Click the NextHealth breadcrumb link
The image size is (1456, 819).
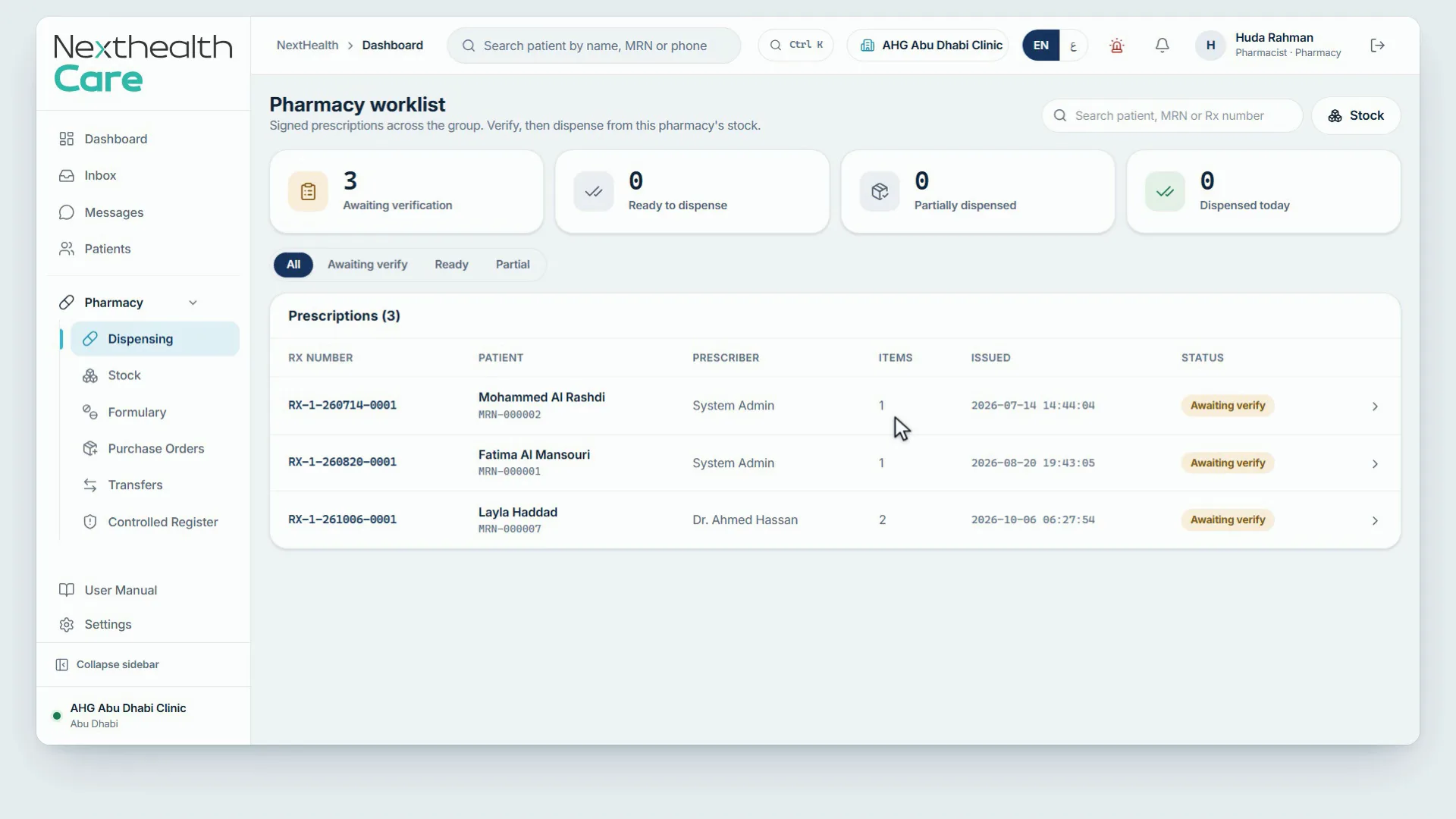tap(307, 45)
